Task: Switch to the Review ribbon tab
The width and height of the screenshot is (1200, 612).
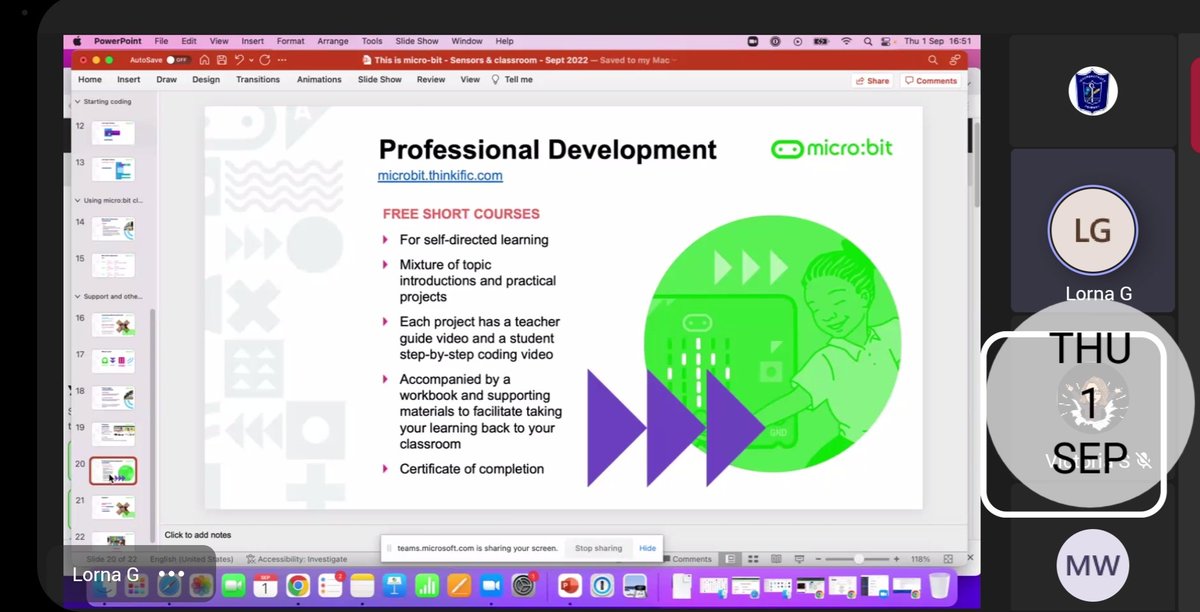Action: coord(431,79)
